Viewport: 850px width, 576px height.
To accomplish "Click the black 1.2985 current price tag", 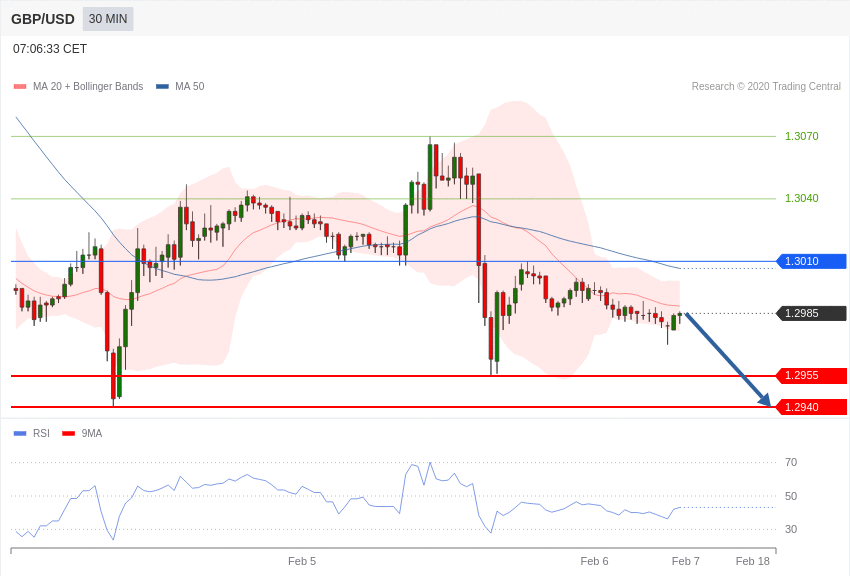I will (x=812, y=313).
